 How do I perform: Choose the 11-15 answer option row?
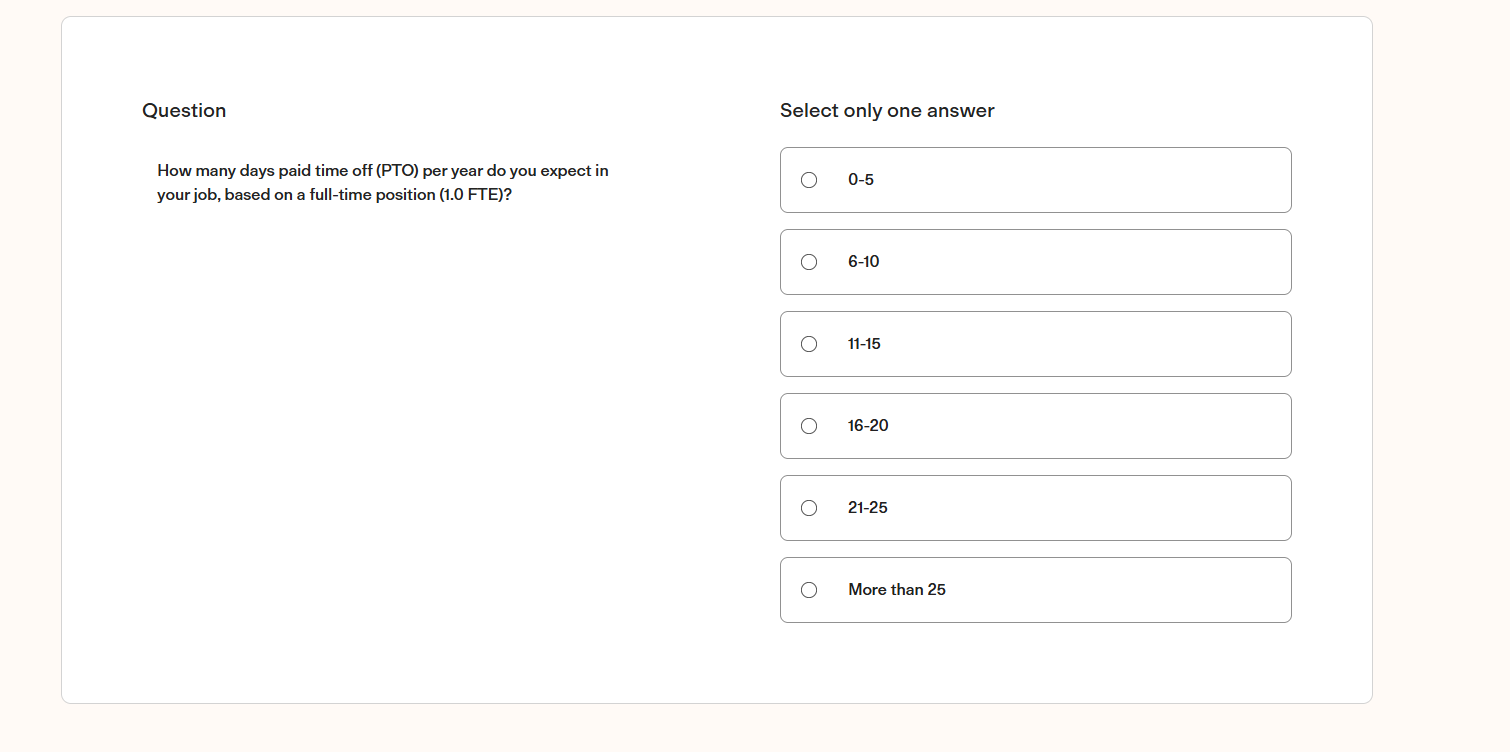1035,344
